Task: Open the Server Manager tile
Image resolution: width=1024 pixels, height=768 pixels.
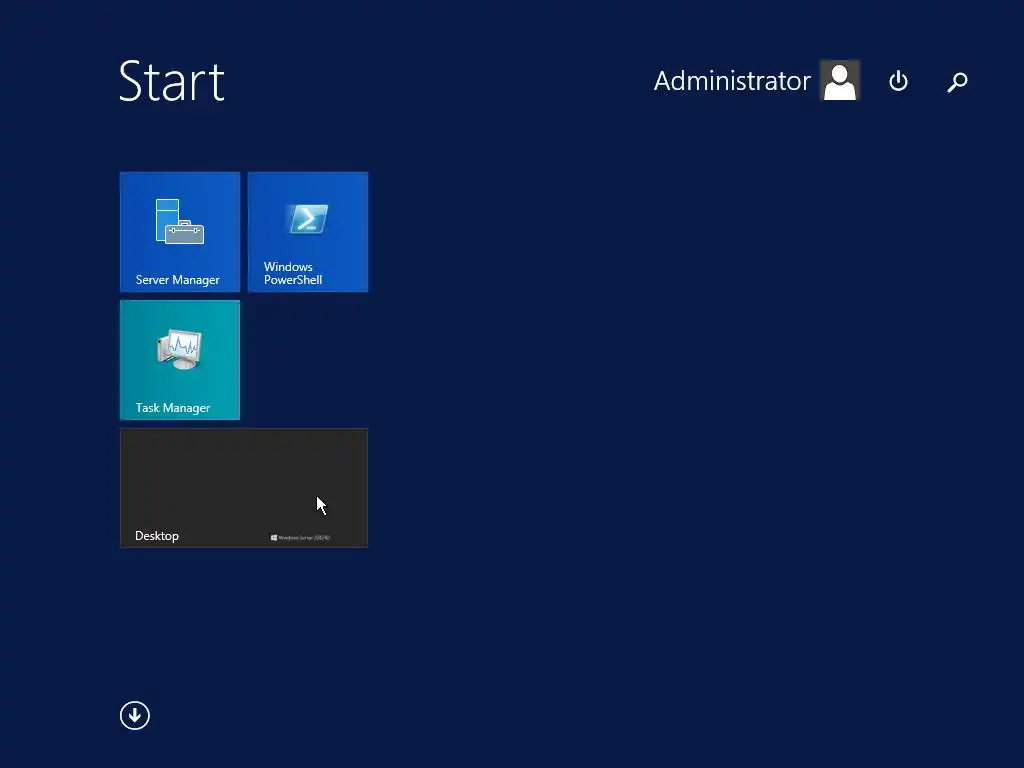Action: [180, 232]
